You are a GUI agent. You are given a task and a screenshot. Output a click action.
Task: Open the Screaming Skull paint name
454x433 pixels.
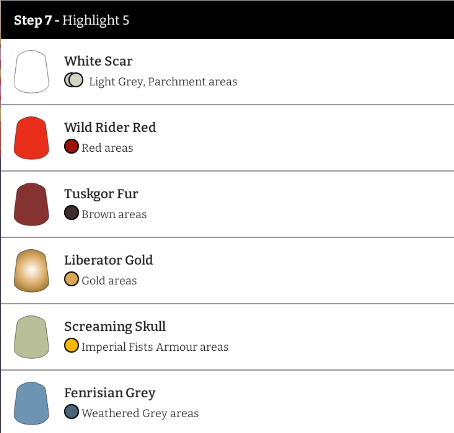point(115,327)
